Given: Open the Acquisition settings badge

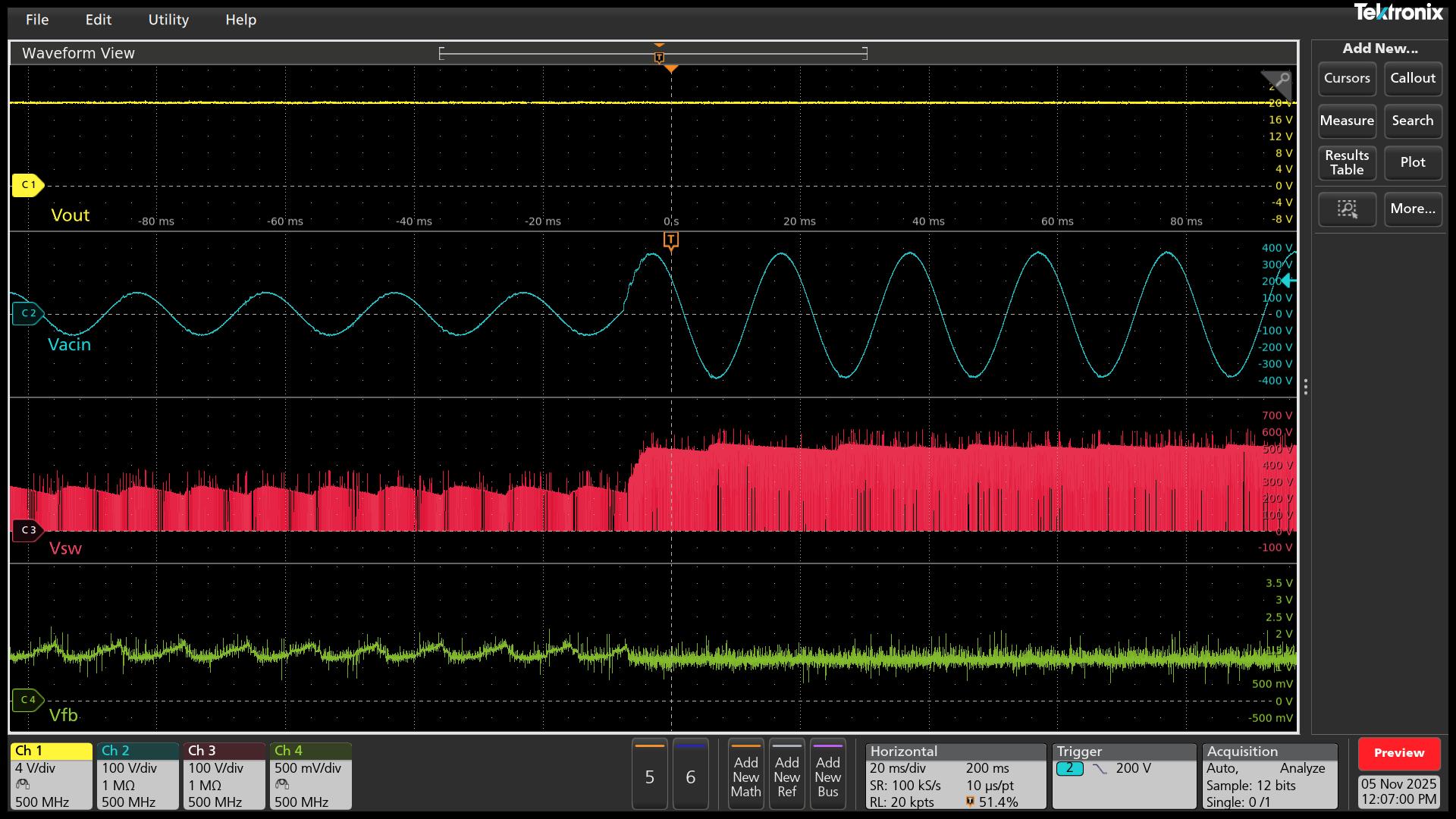Looking at the screenshot, I should click(x=1269, y=776).
